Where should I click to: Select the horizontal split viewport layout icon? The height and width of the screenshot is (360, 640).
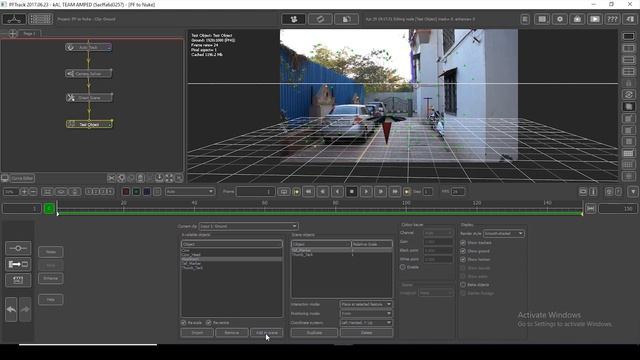629,60
